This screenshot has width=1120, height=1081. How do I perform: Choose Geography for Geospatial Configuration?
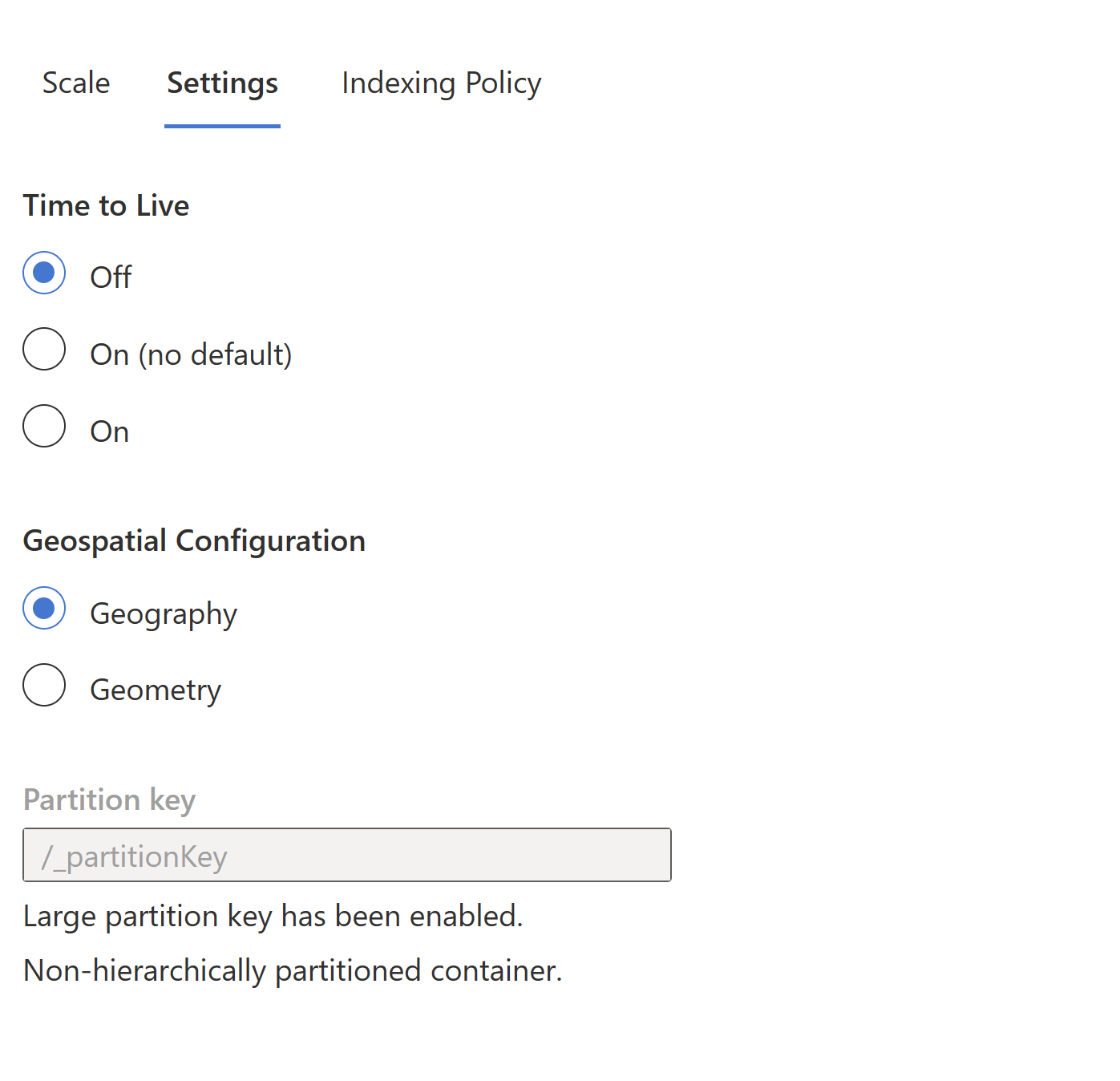pos(44,609)
